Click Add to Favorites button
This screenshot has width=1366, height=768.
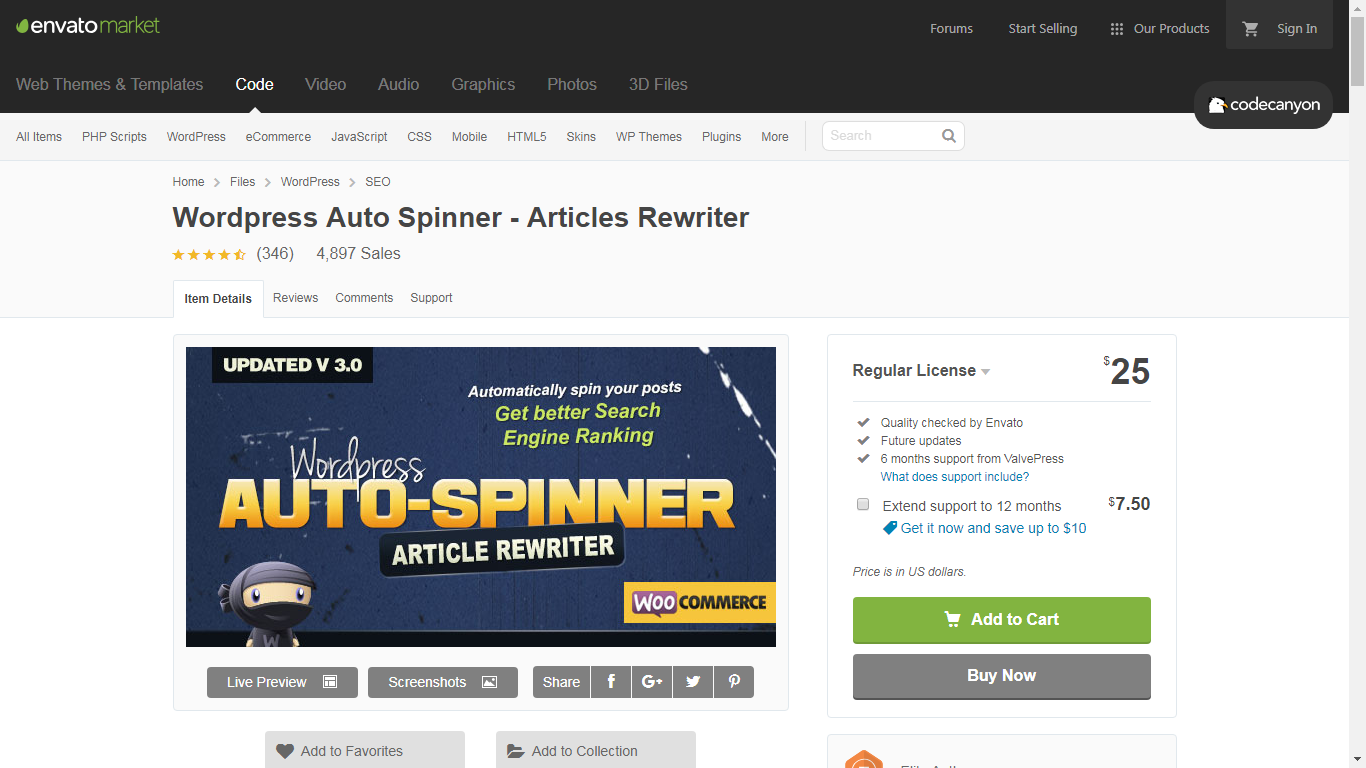pos(365,751)
